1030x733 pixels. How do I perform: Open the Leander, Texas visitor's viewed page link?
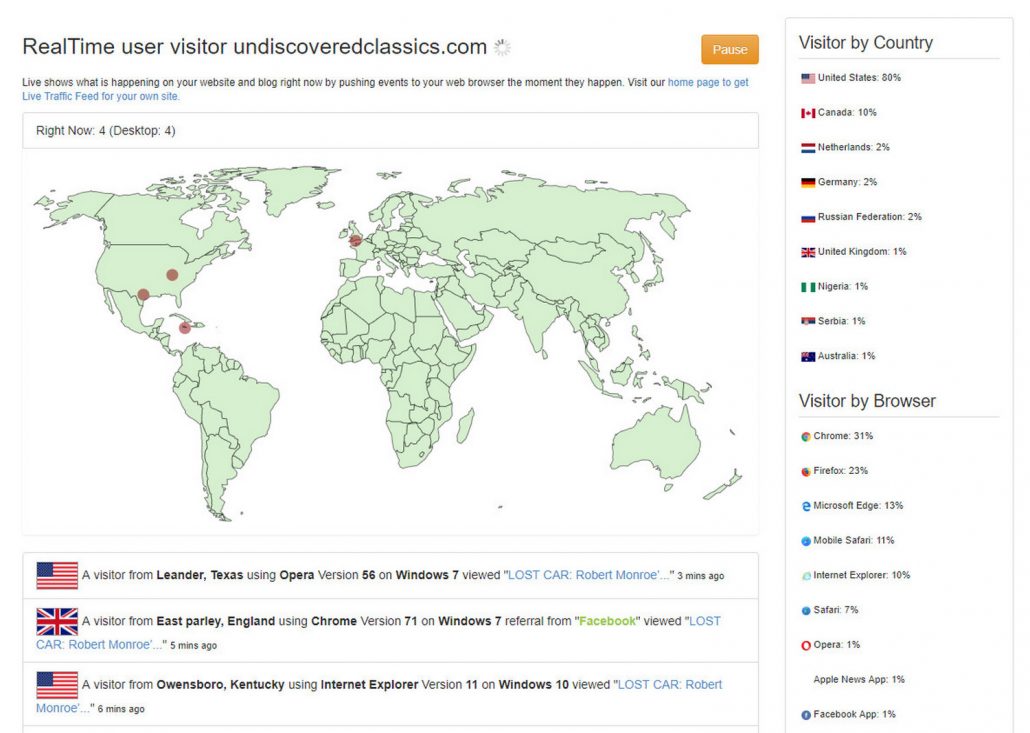(590, 575)
